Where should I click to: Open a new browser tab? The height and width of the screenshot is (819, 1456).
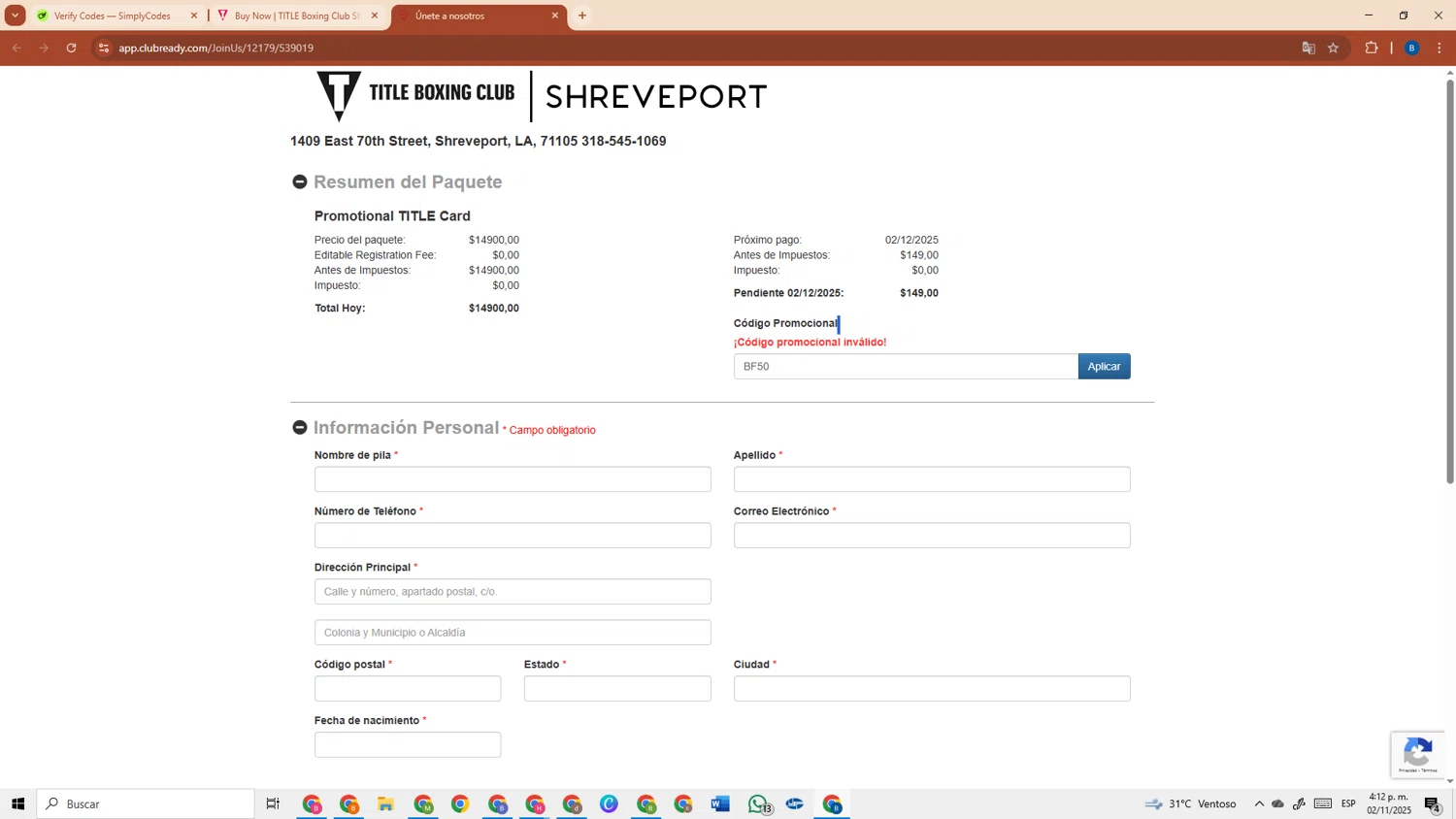tap(582, 16)
